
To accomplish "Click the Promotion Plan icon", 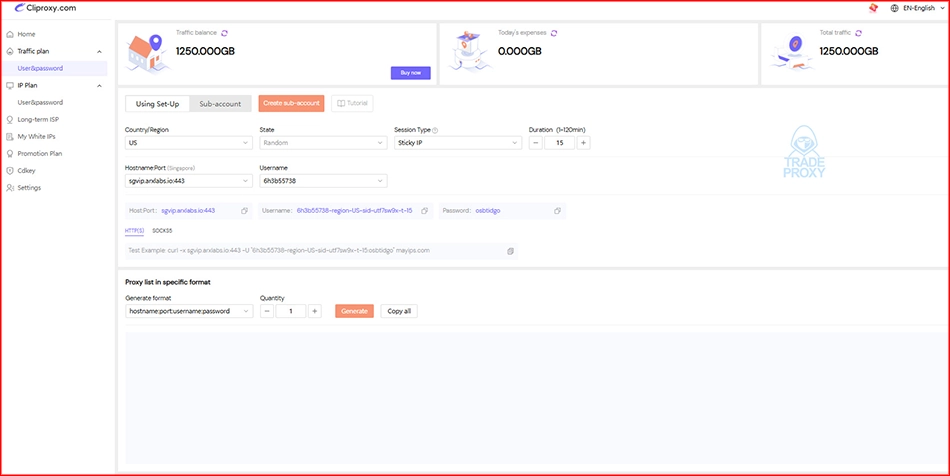I will [10, 153].
